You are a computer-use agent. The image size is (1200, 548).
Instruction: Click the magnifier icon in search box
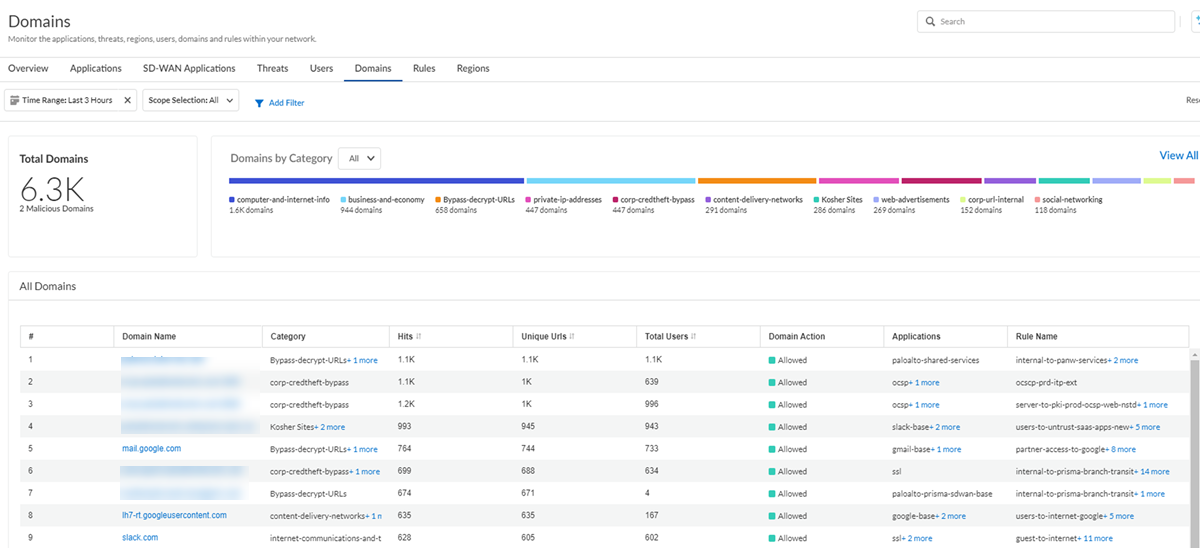[930, 21]
